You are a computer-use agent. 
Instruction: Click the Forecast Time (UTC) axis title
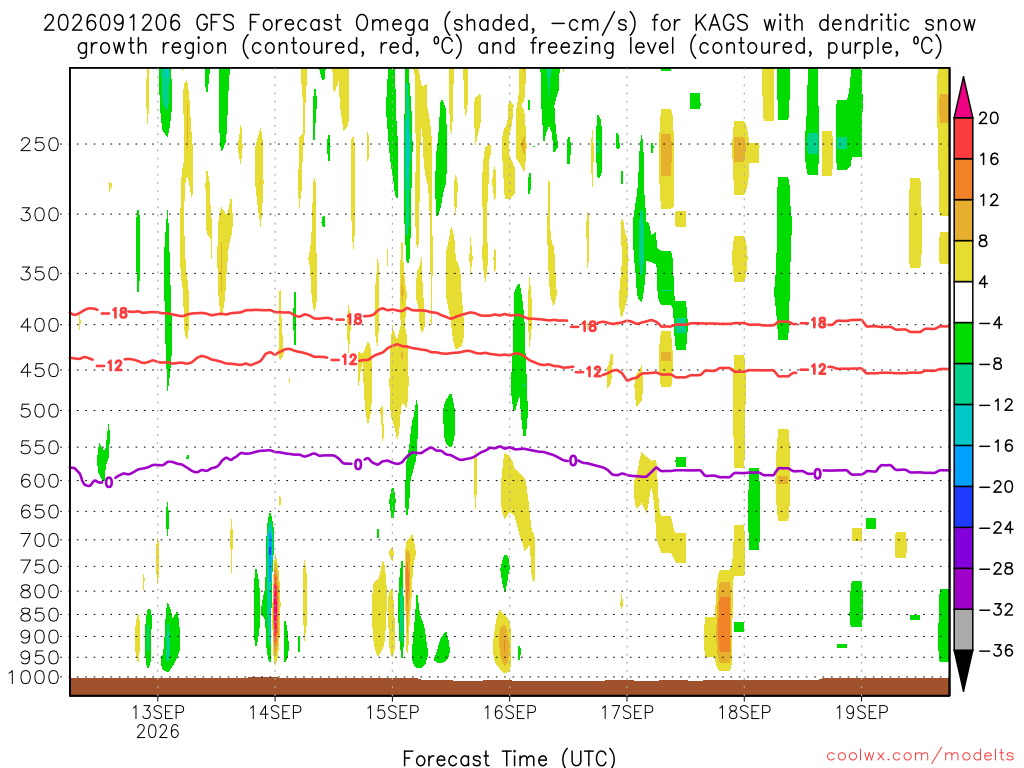click(509, 758)
